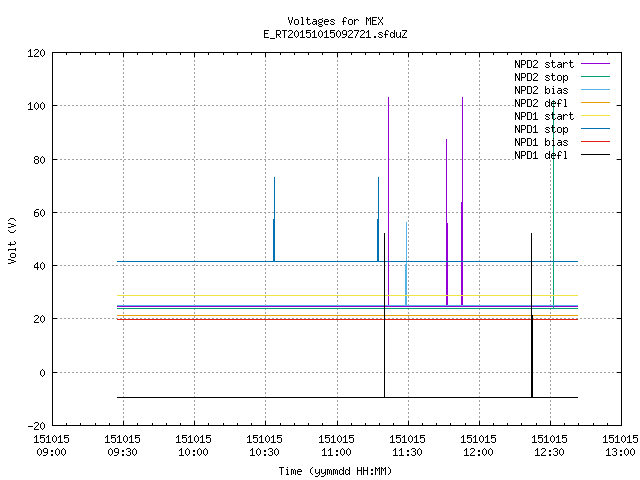The height and width of the screenshot is (480, 640).
Task: Click the black NPD1 defl legend line sample
Action: coord(595,155)
